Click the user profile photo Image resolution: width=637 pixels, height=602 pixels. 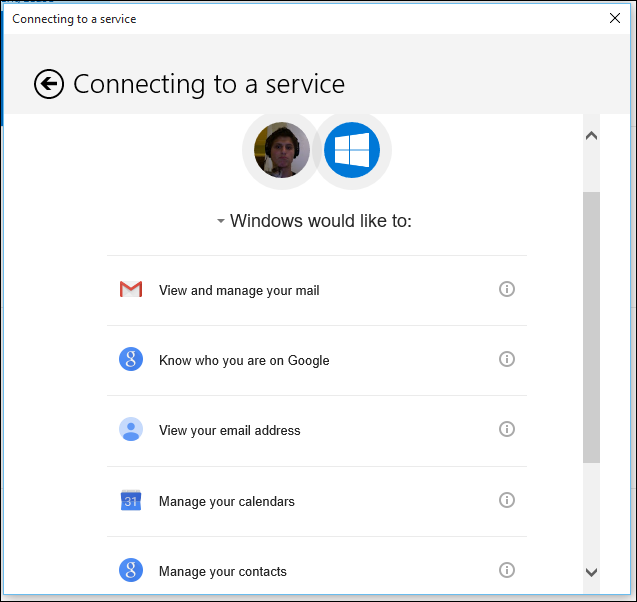281,150
